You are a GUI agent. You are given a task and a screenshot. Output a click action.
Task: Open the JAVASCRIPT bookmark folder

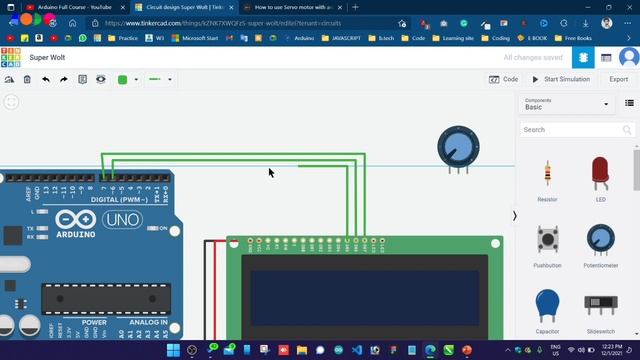click(x=341, y=38)
